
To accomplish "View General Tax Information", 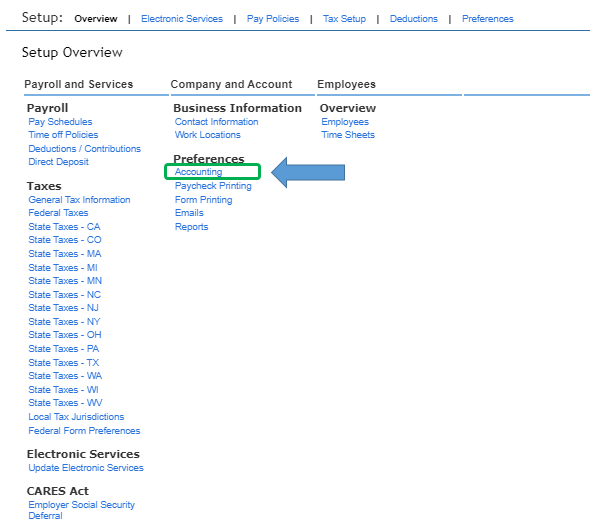I will pyautogui.click(x=79, y=200).
